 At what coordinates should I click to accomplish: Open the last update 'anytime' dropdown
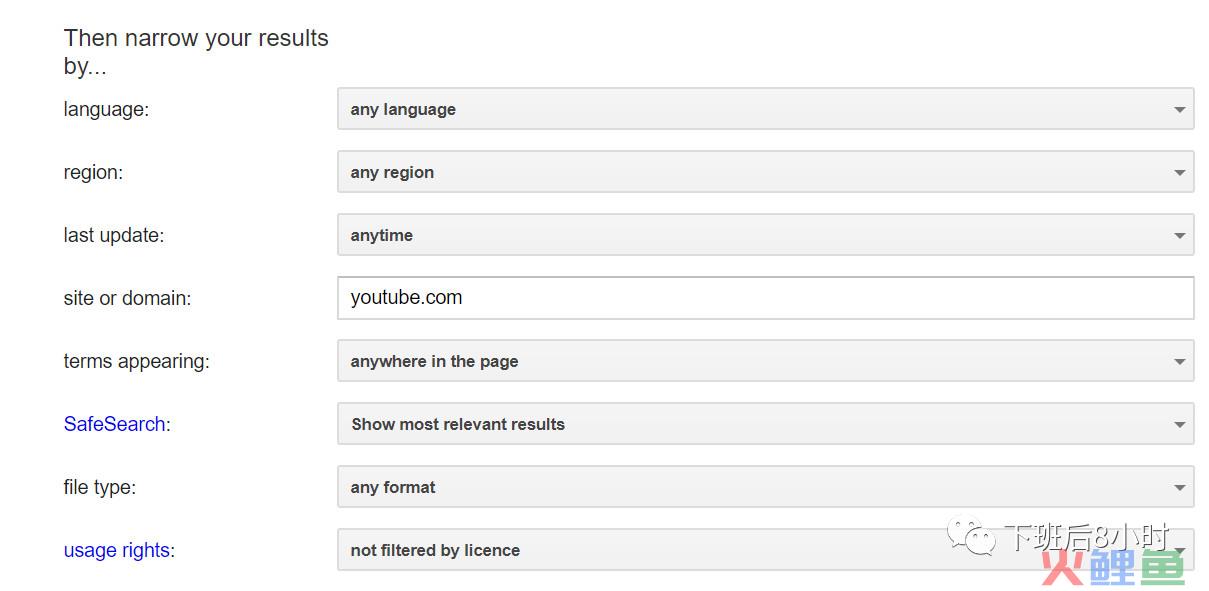point(766,235)
